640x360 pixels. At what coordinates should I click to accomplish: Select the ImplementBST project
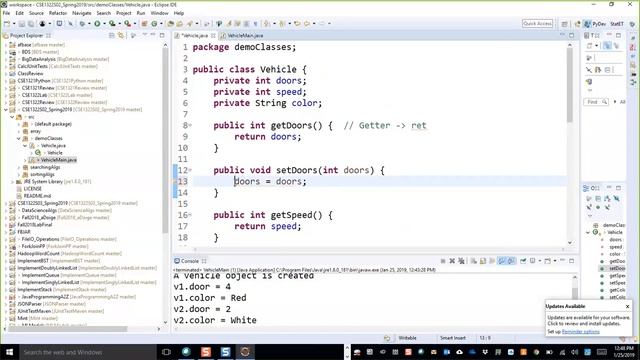(x=33, y=261)
